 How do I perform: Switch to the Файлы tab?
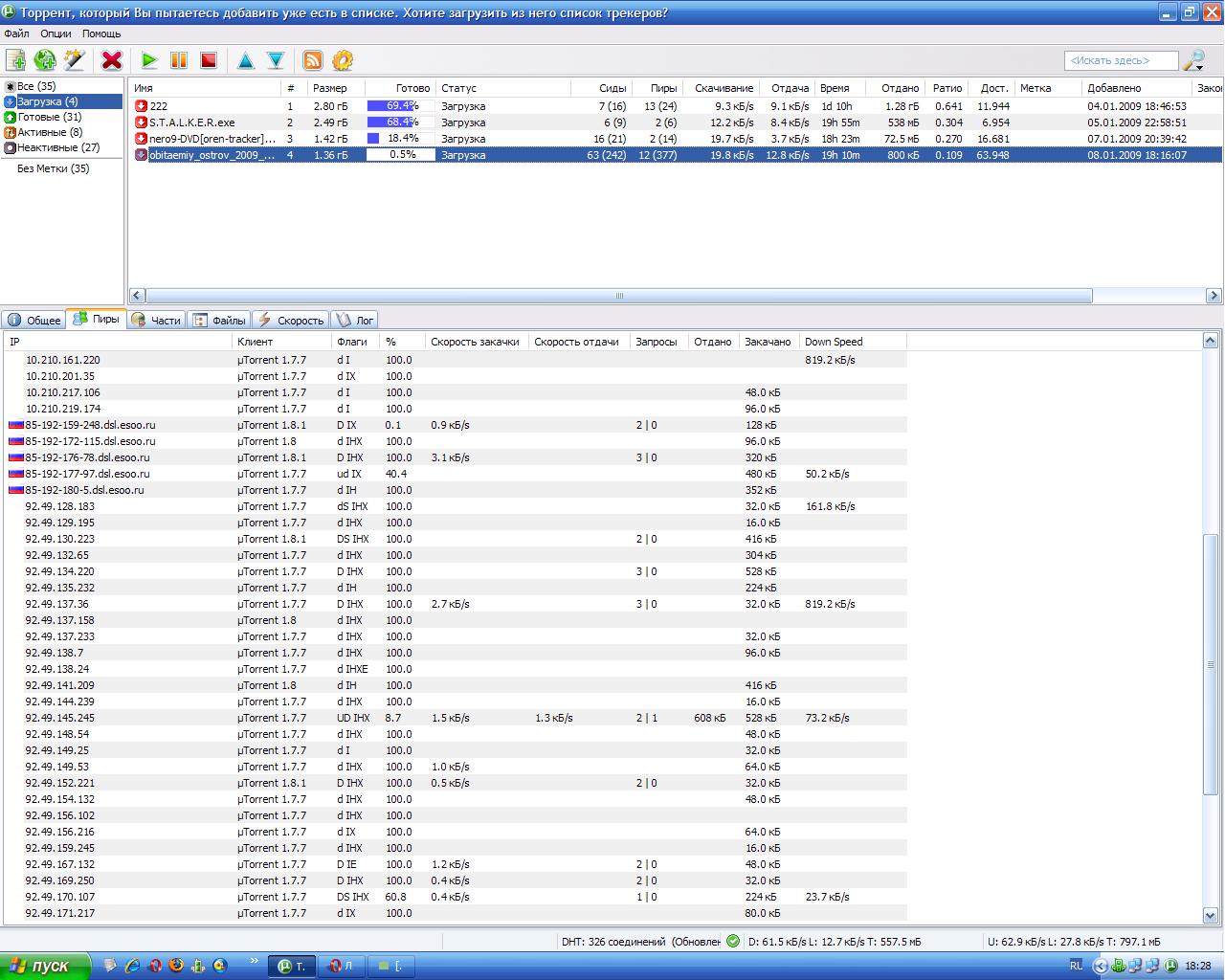tap(219, 321)
